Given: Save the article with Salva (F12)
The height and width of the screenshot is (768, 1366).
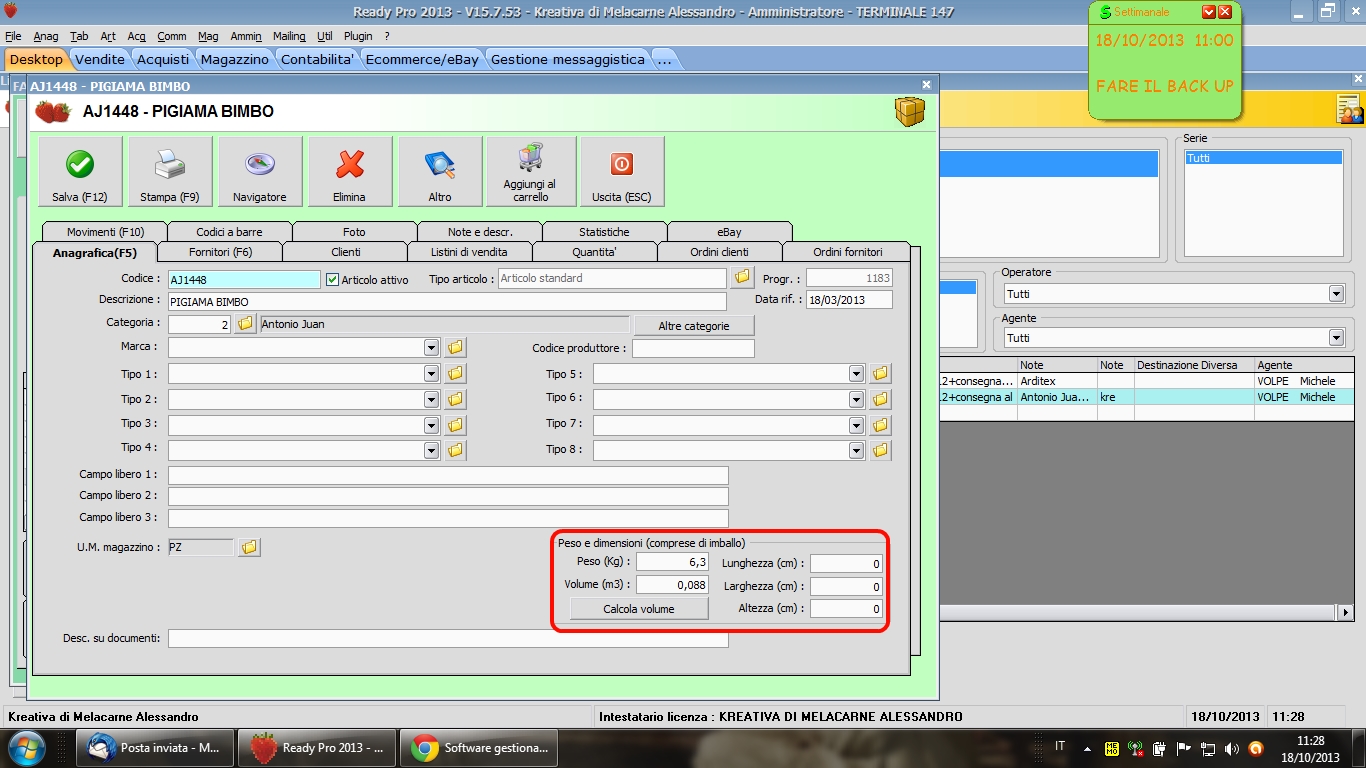Looking at the screenshot, I should (x=80, y=171).
